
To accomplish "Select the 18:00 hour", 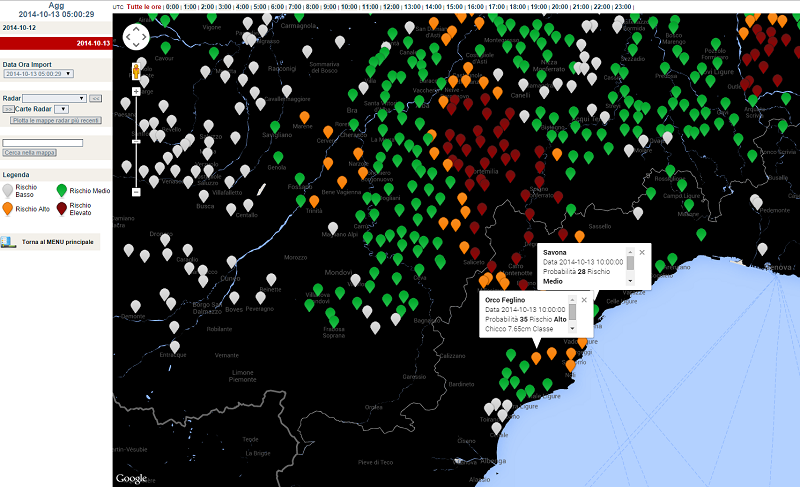I will point(517,7).
